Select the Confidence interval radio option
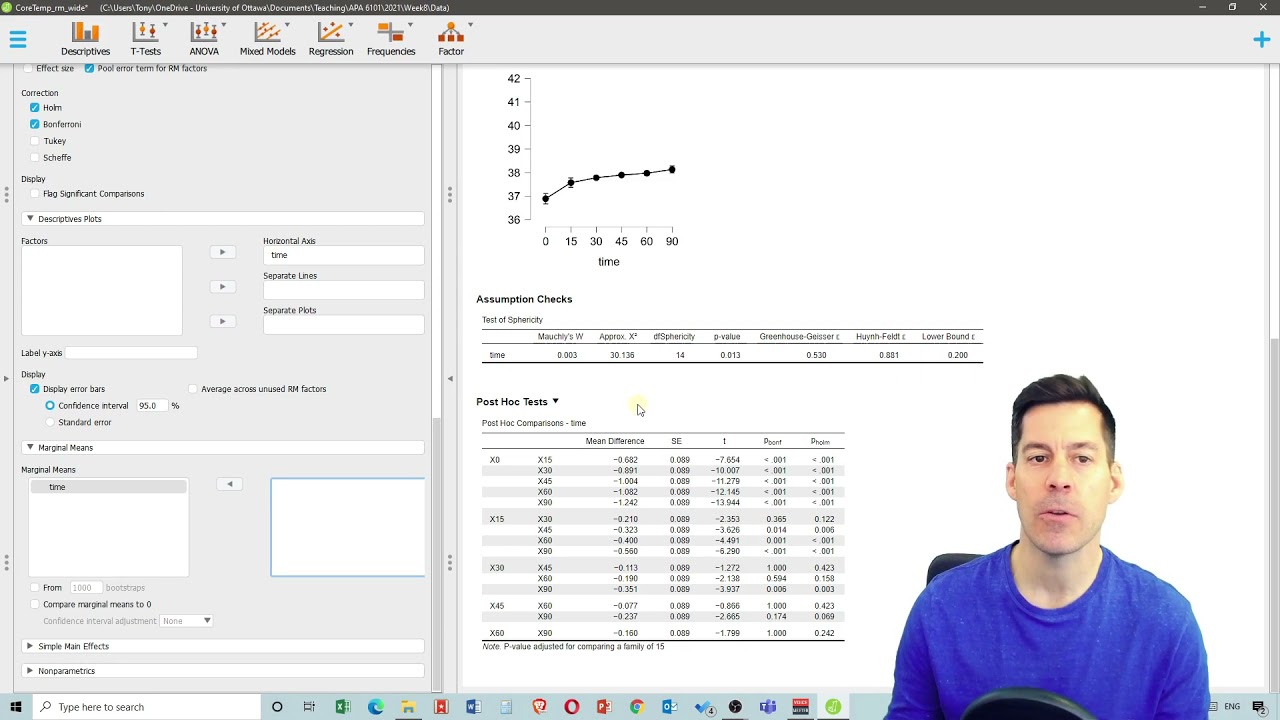Viewport: 1280px width, 720px height. coord(50,405)
